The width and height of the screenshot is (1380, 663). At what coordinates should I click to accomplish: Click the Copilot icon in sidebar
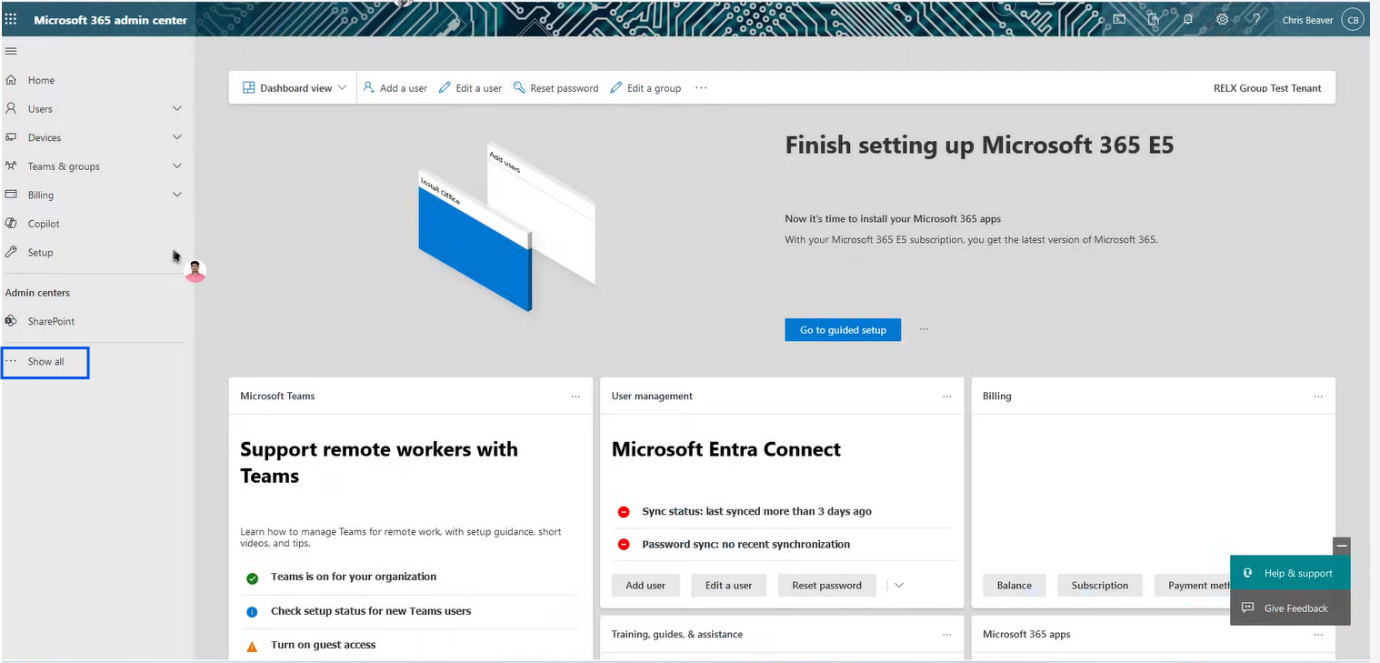(11, 223)
